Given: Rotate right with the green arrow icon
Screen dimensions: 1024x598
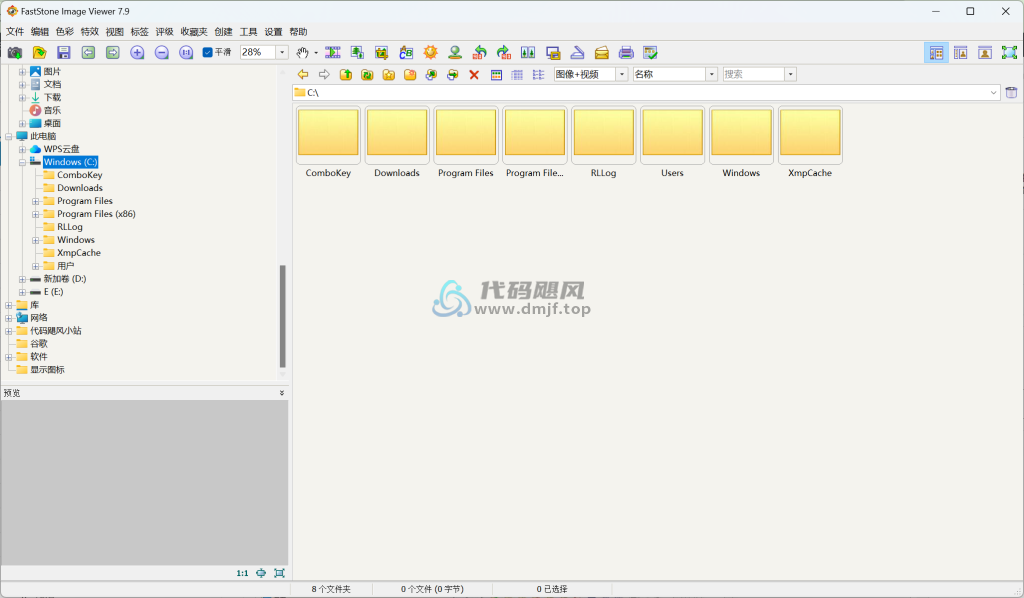Looking at the screenshot, I should [504, 52].
